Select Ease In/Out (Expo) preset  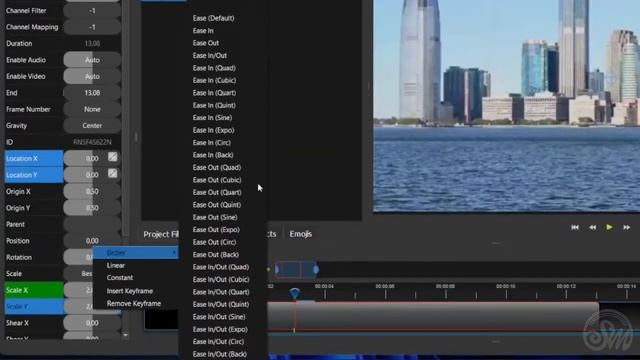[x=220, y=329]
